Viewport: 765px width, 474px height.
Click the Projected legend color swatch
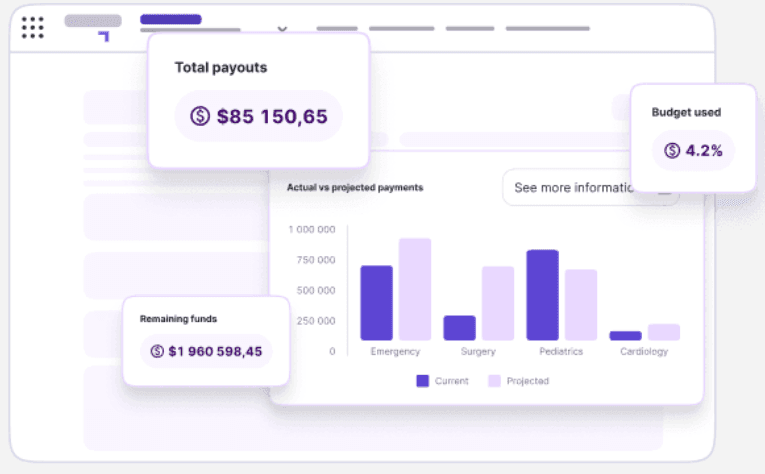tap(494, 381)
